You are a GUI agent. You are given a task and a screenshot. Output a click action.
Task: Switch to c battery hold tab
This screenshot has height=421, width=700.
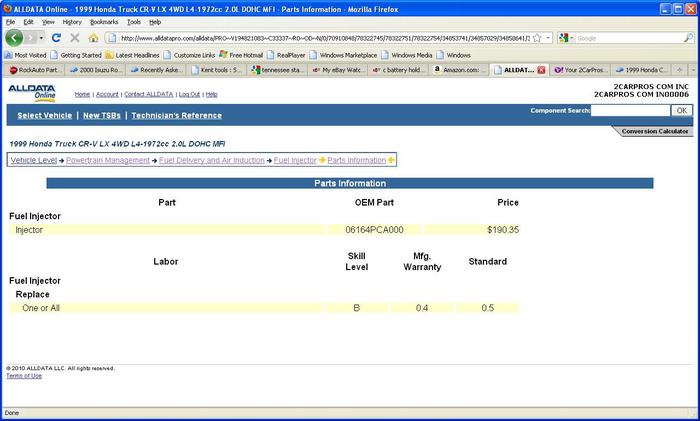pos(398,70)
